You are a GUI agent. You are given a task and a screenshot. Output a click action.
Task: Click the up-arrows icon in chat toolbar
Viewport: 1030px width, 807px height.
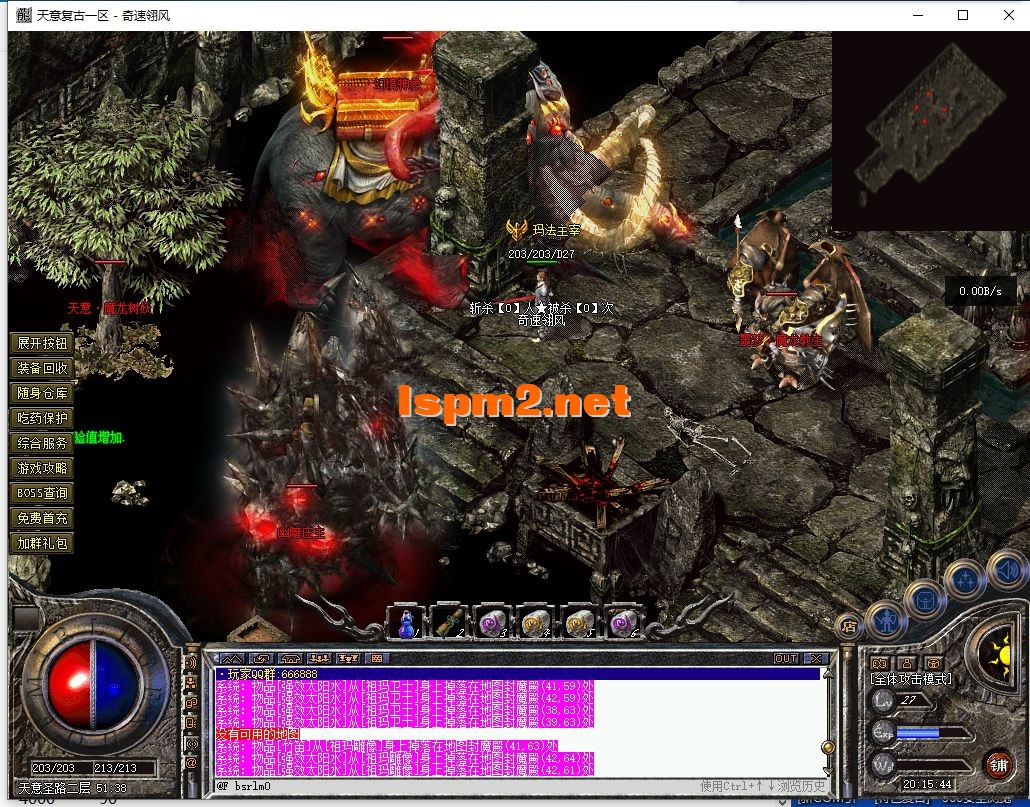(x=231, y=659)
